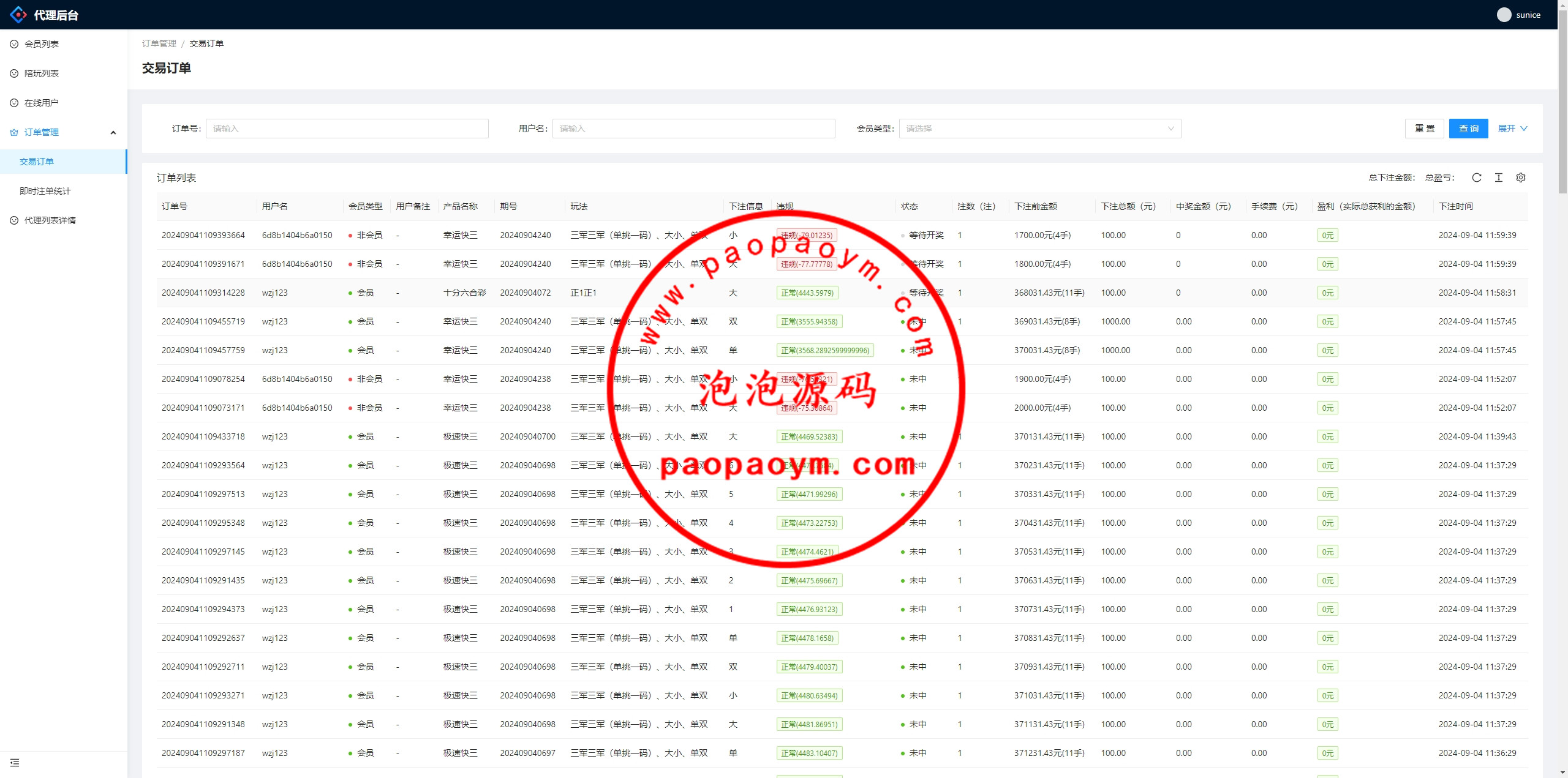Click the 会员列表 sidebar icon
This screenshot has height=778, width=1568.
click(14, 44)
